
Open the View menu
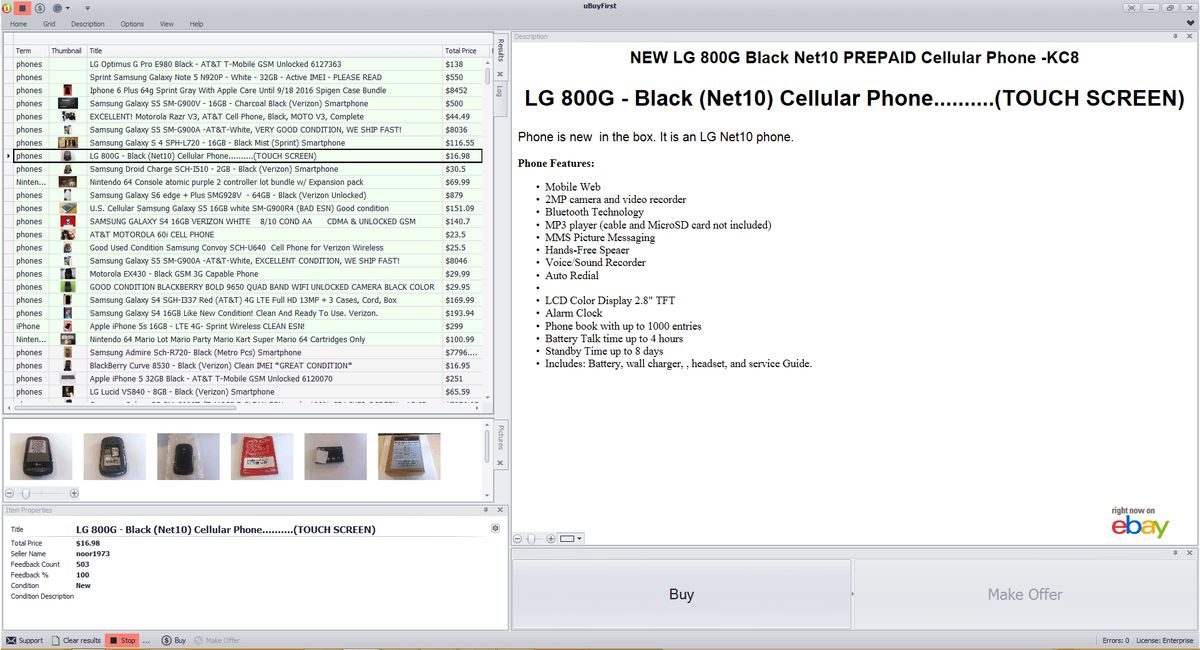[x=167, y=24]
